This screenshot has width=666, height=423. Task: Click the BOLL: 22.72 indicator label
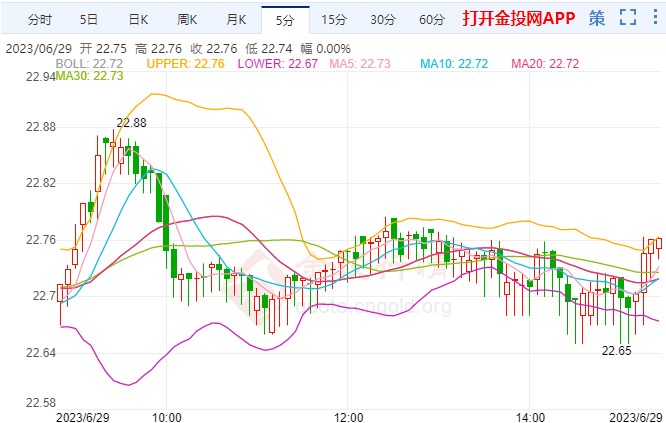(x=89, y=64)
